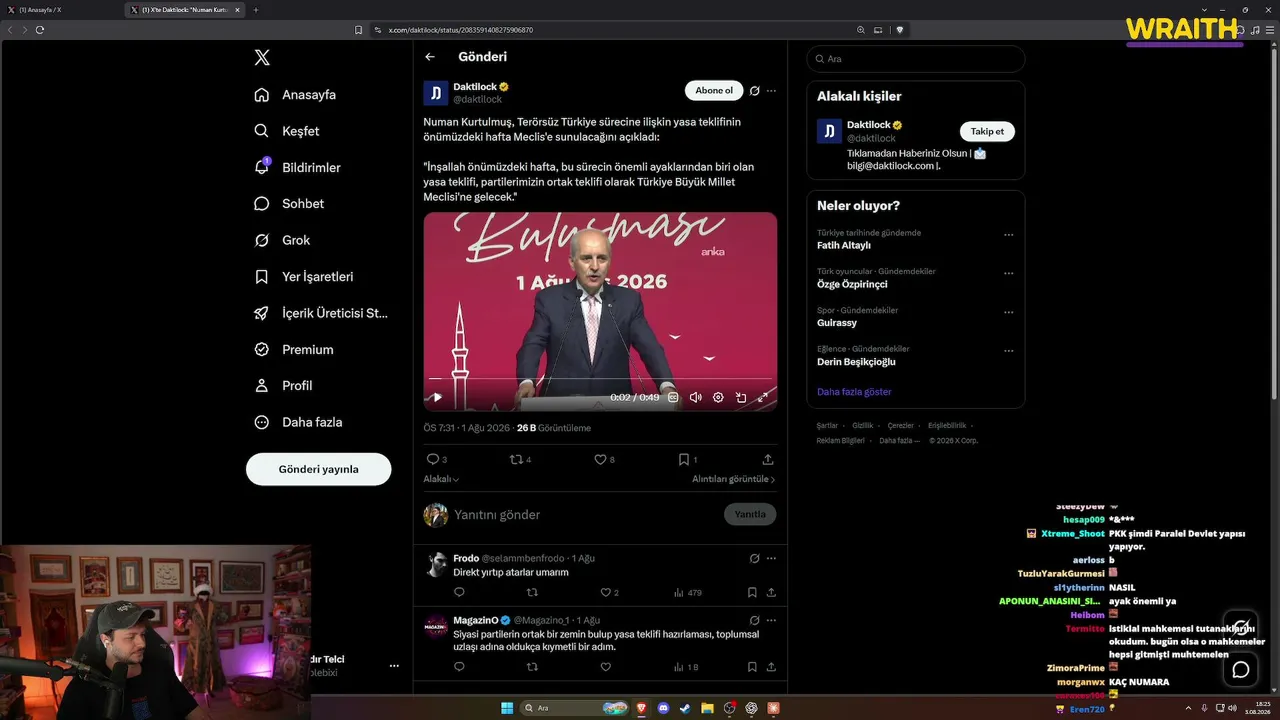Viewport: 1280px width, 720px height.
Task: Reply to the Daktilock post via comment icon
Action: (433, 460)
